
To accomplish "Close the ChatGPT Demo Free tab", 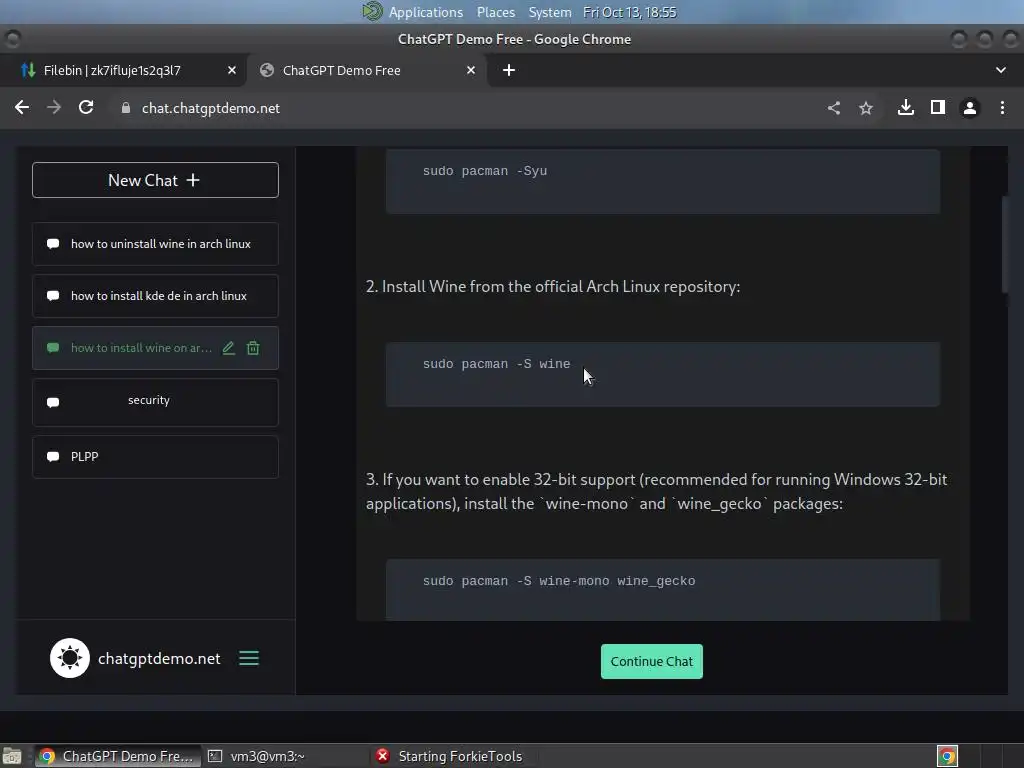I will 471,71.
